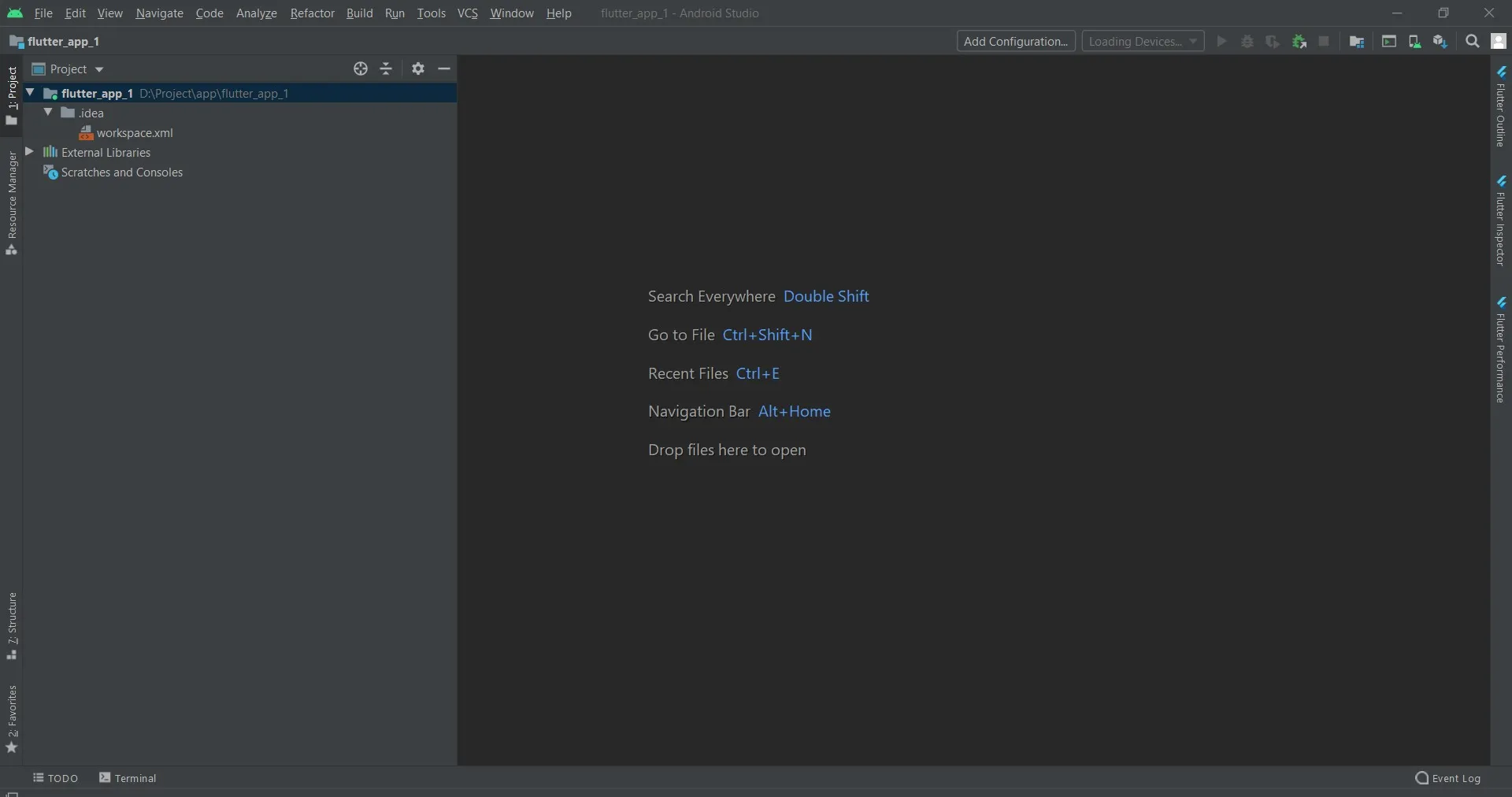Toggle the Flutter Inspector side panel
Screen dimensions: 1512x797
pyautogui.click(x=1500, y=221)
